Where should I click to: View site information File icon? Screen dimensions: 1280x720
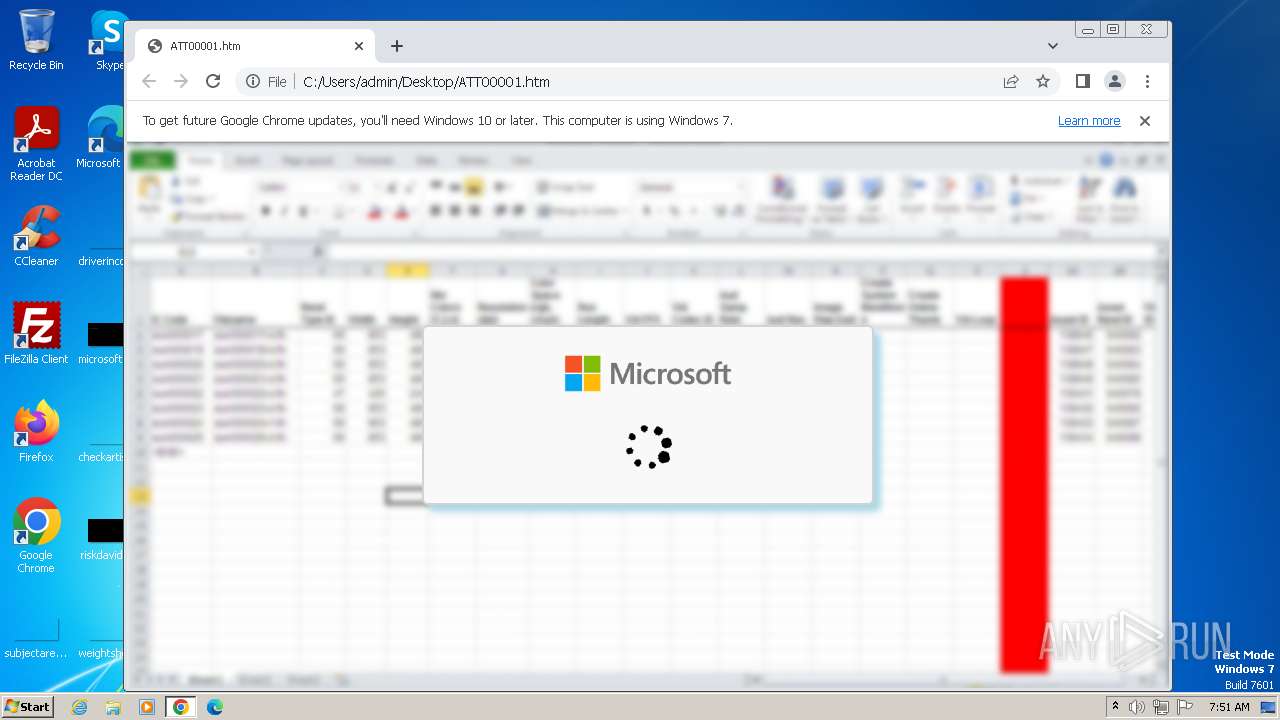(266, 82)
